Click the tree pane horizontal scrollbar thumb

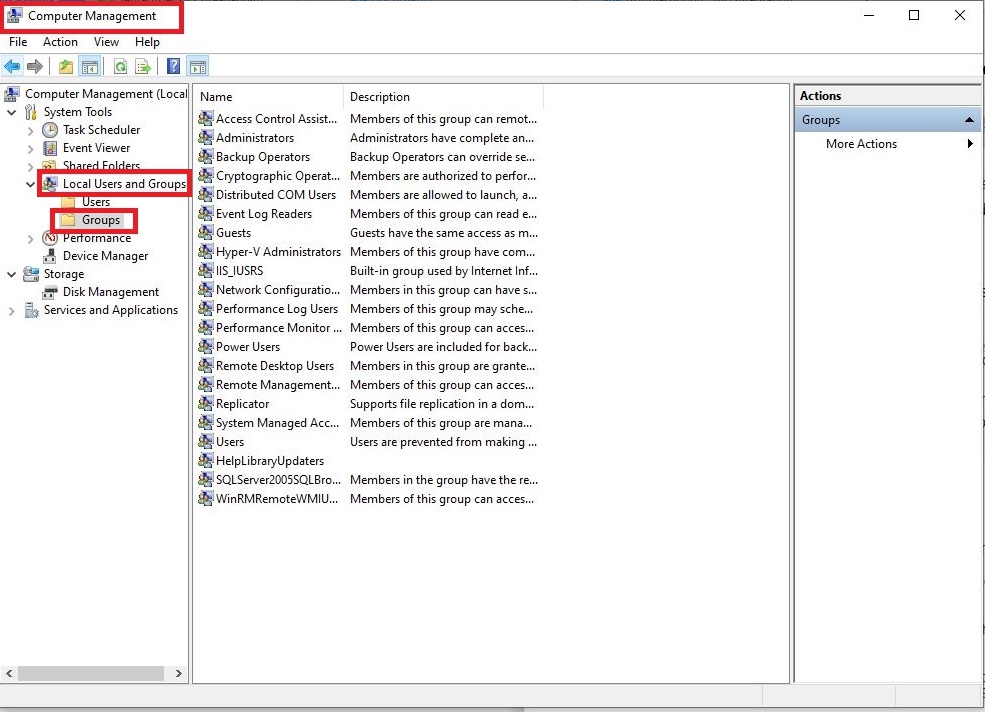91,673
